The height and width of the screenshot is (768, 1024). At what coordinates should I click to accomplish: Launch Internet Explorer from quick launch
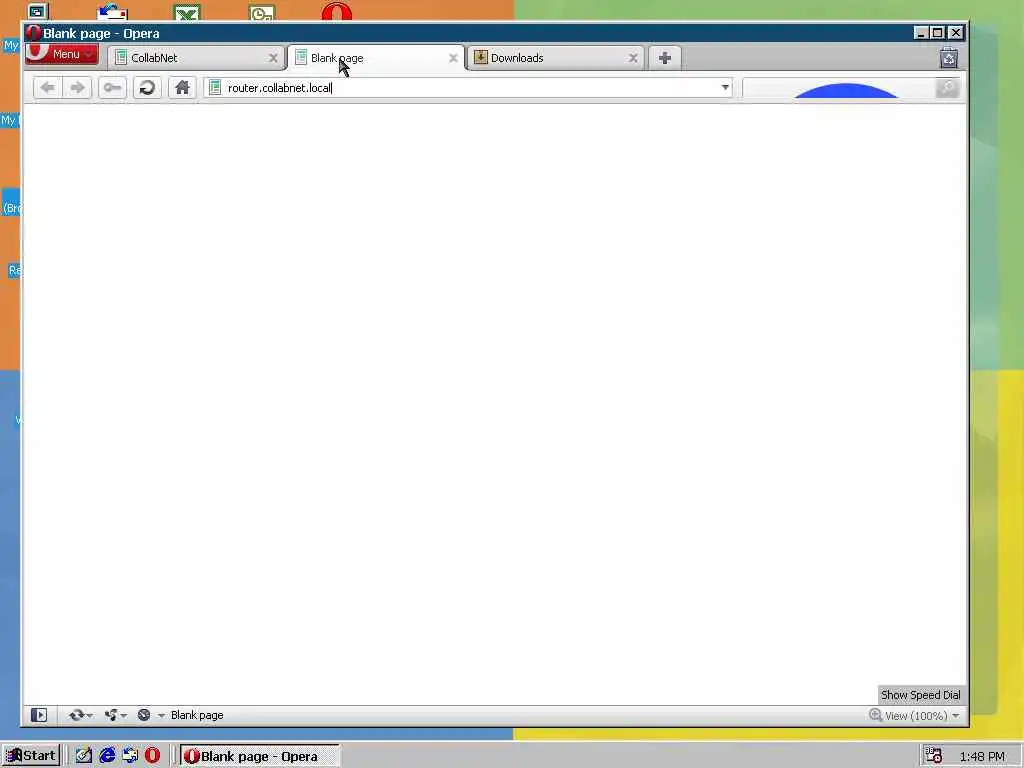click(107, 756)
